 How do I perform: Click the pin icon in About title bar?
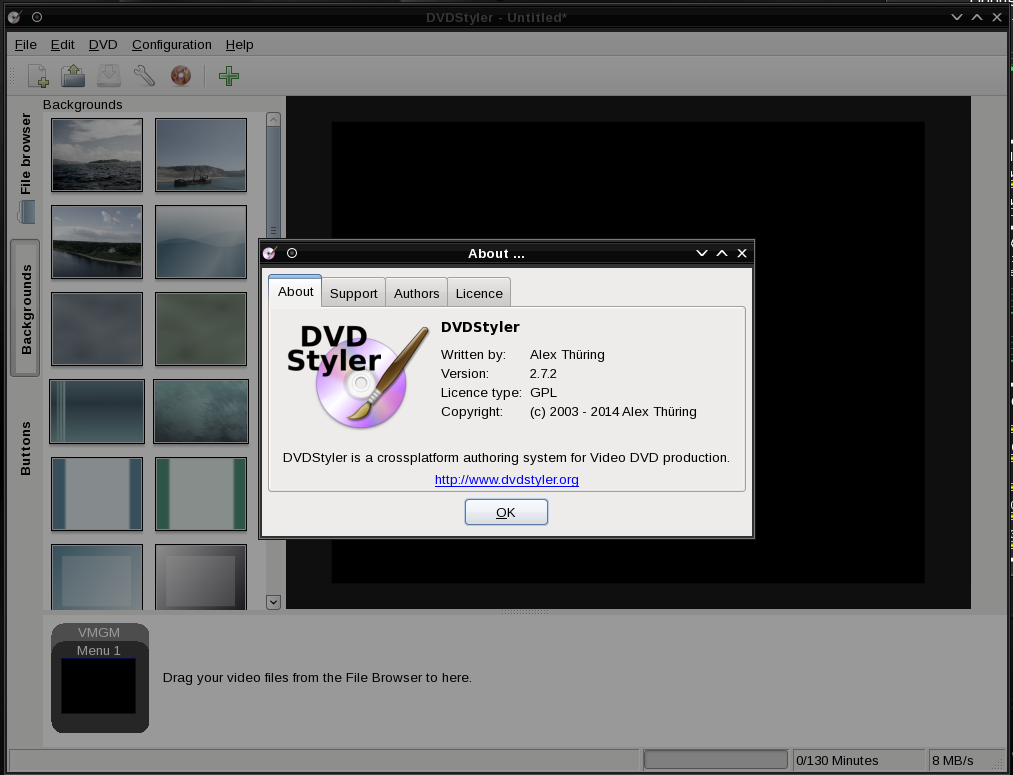click(292, 253)
